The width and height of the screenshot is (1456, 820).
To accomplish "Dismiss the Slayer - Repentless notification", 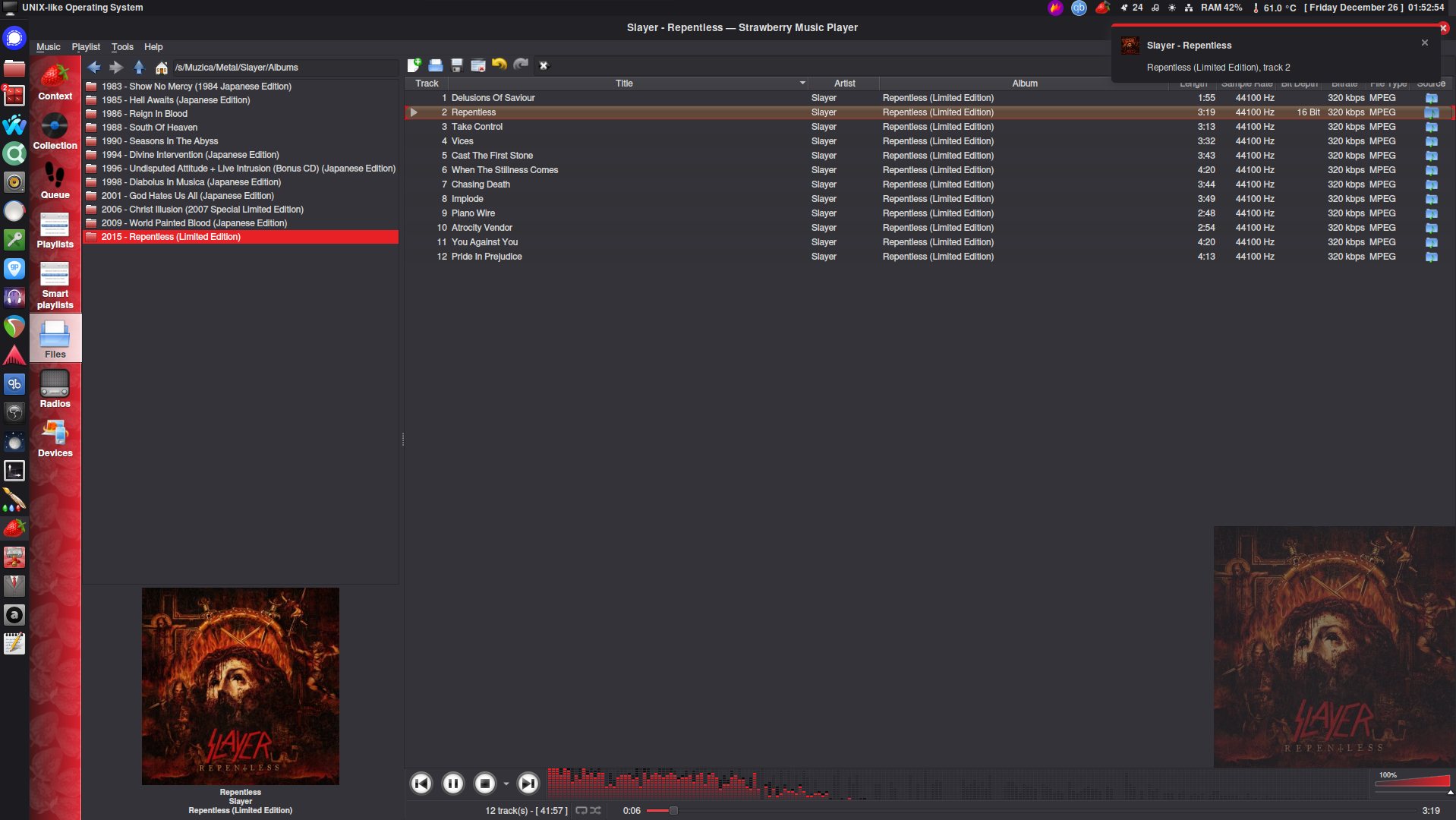I will (x=1425, y=43).
